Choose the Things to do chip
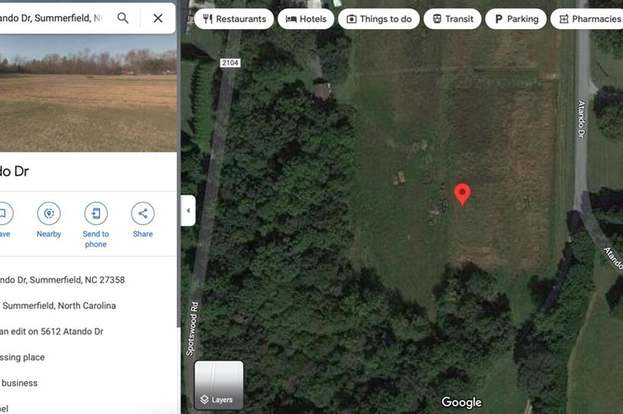Image resolution: width=623 pixels, height=414 pixels. point(379,19)
